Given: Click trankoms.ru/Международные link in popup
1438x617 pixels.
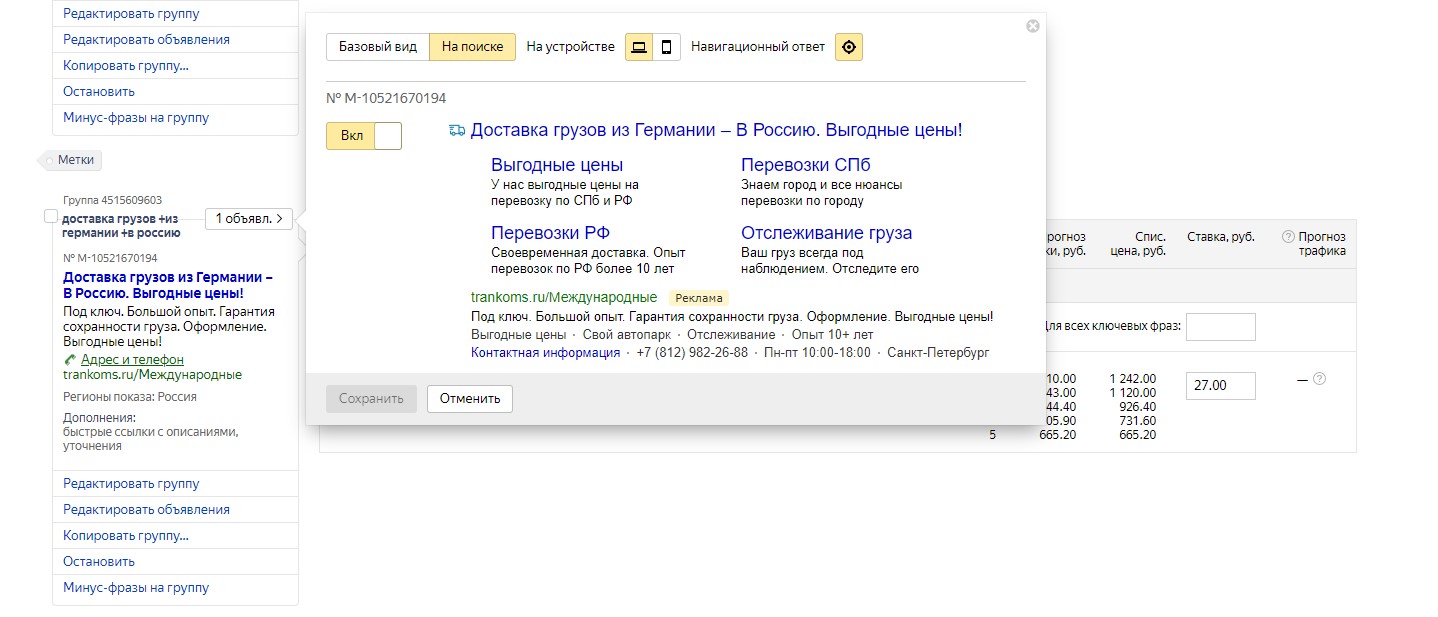Looking at the screenshot, I should [564, 297].
